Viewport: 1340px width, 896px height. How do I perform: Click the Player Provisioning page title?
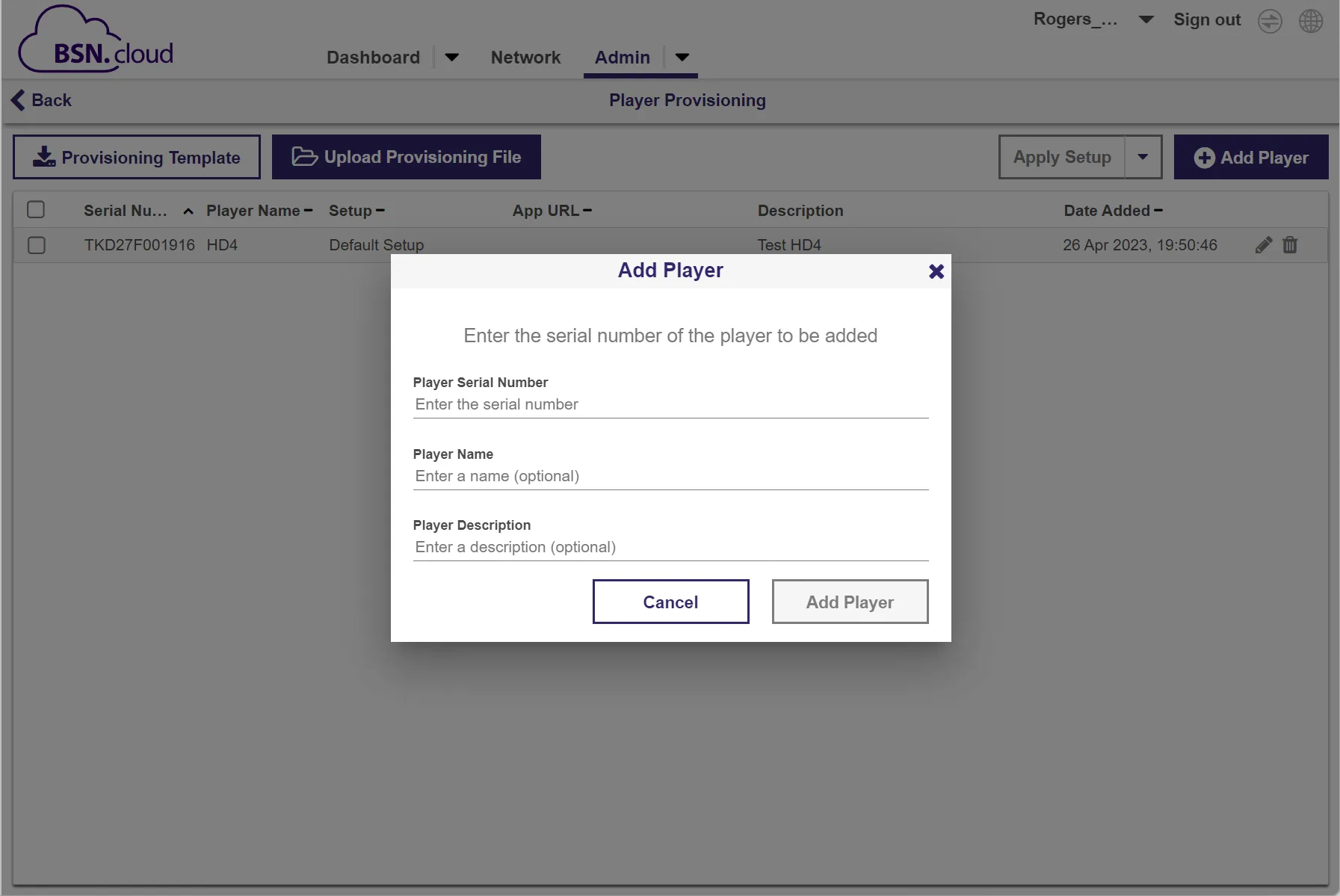tap(688, 100)
